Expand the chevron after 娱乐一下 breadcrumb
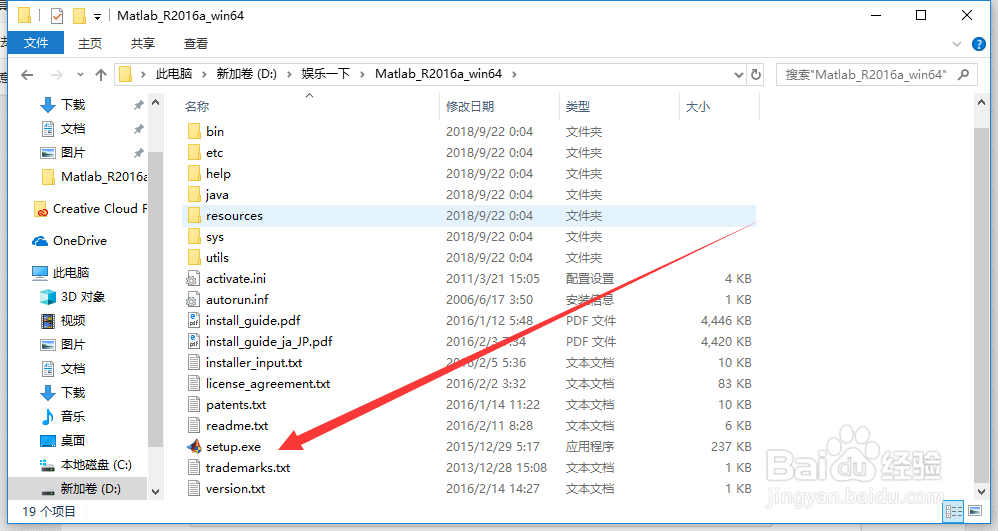This screenshot has width=998, height=531. pos(362,74)
